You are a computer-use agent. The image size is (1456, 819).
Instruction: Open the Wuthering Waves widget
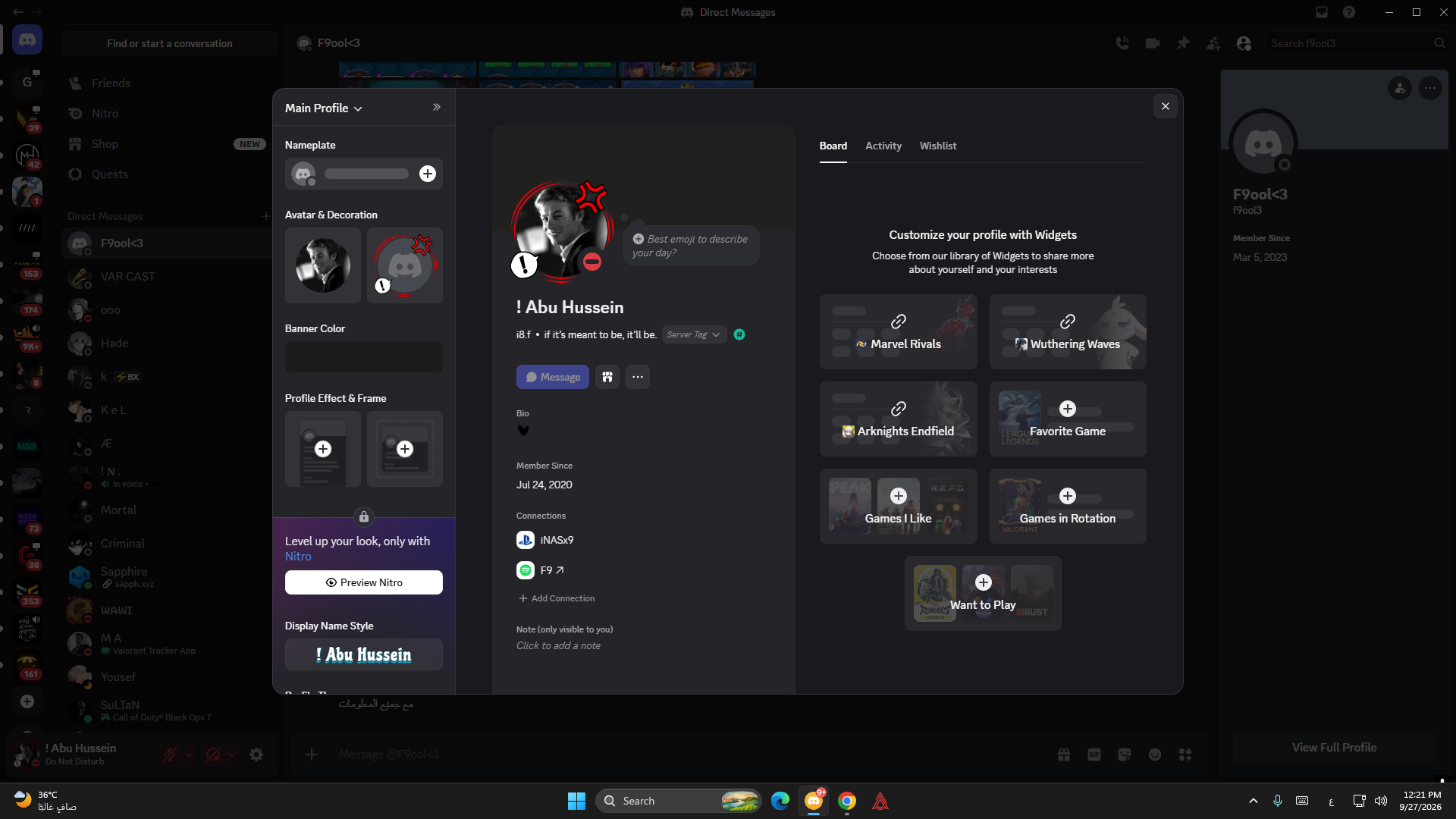tap(1068, 331)
